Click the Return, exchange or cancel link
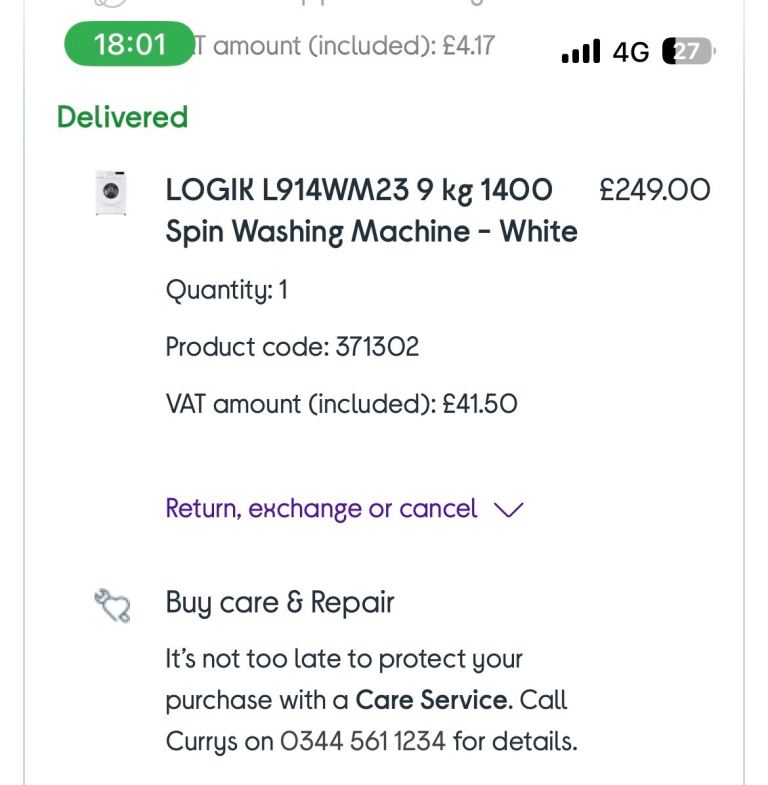This screenshot has height=785, width=768. point(321,509)
